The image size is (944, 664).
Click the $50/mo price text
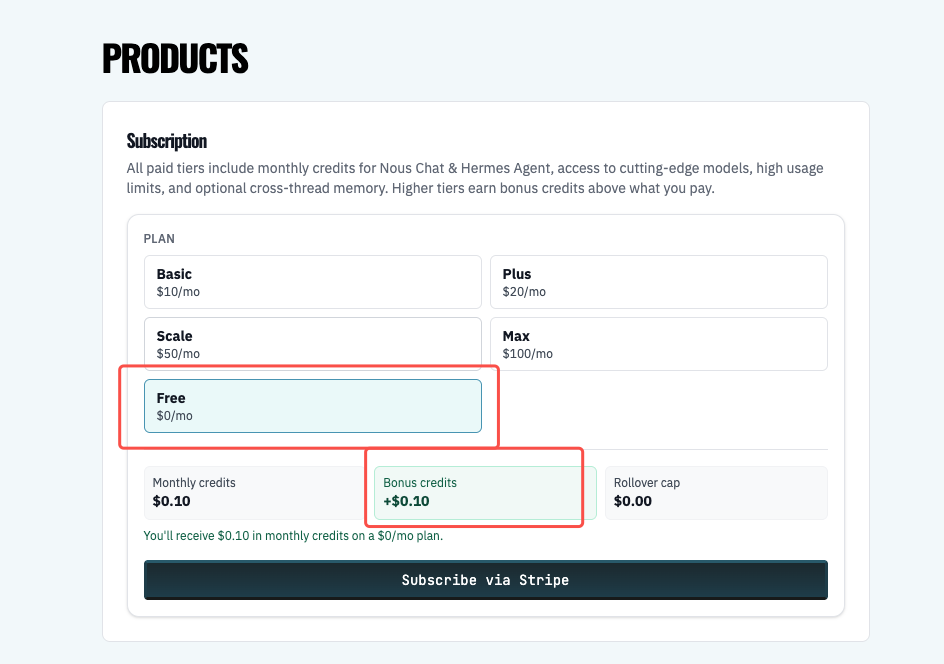(x=179, y=354)
